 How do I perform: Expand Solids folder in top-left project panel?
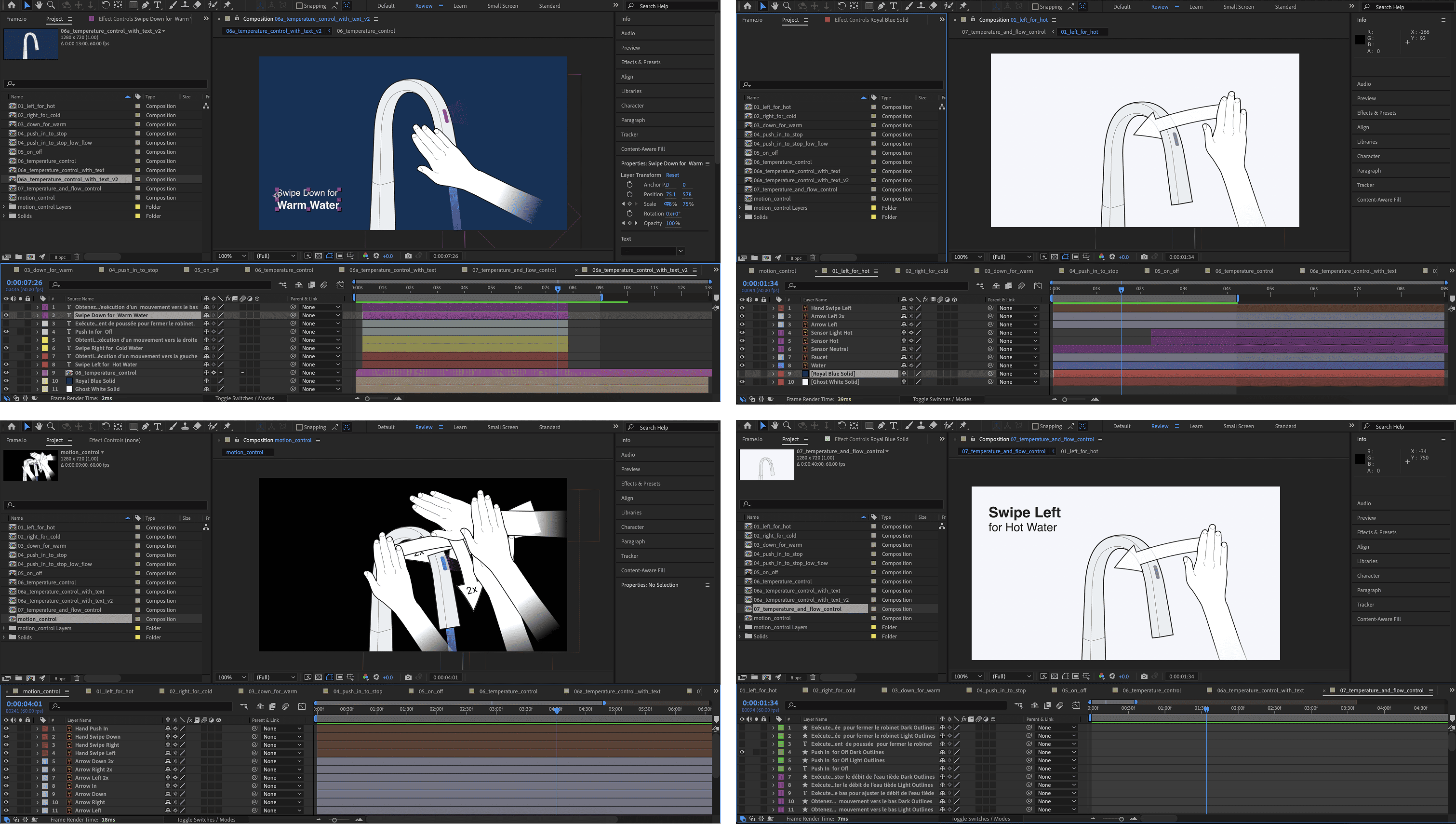pos(4,216)
